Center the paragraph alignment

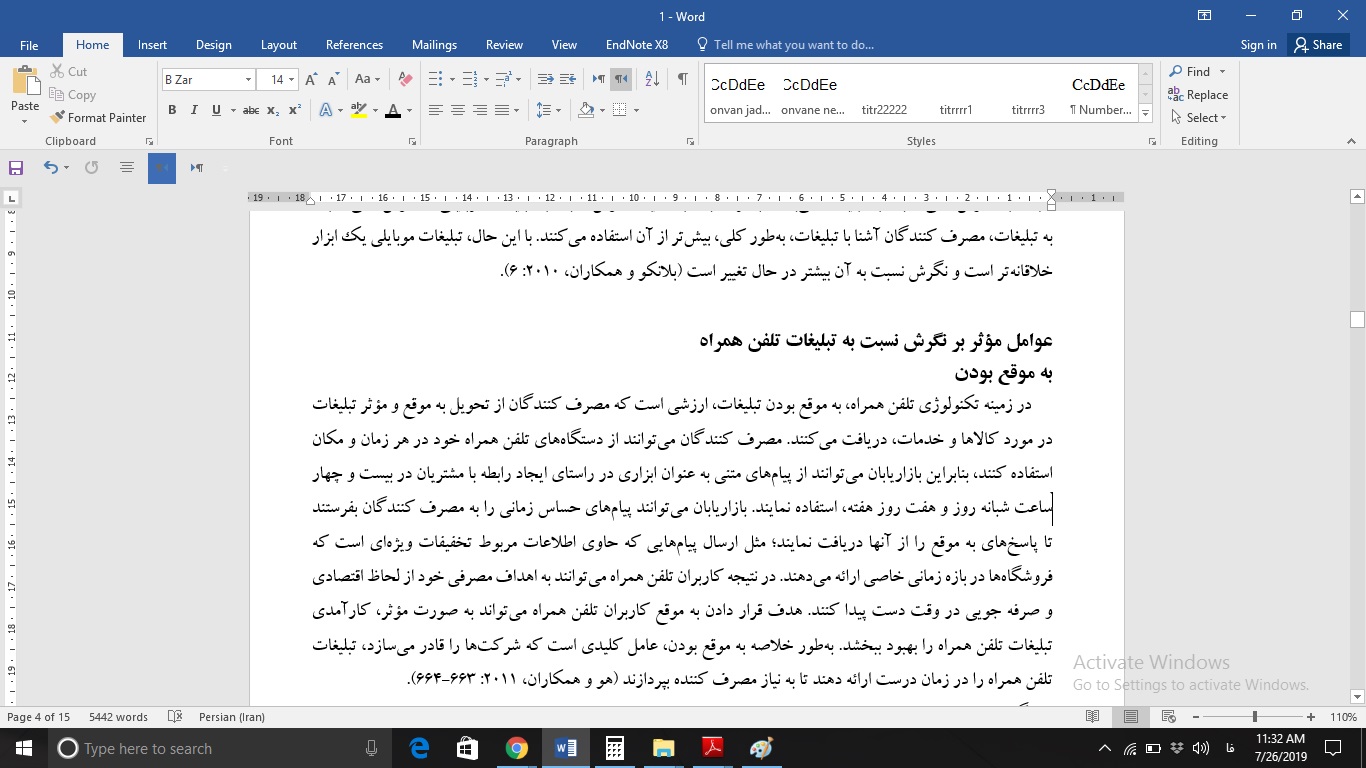click(x=457, y=110)
